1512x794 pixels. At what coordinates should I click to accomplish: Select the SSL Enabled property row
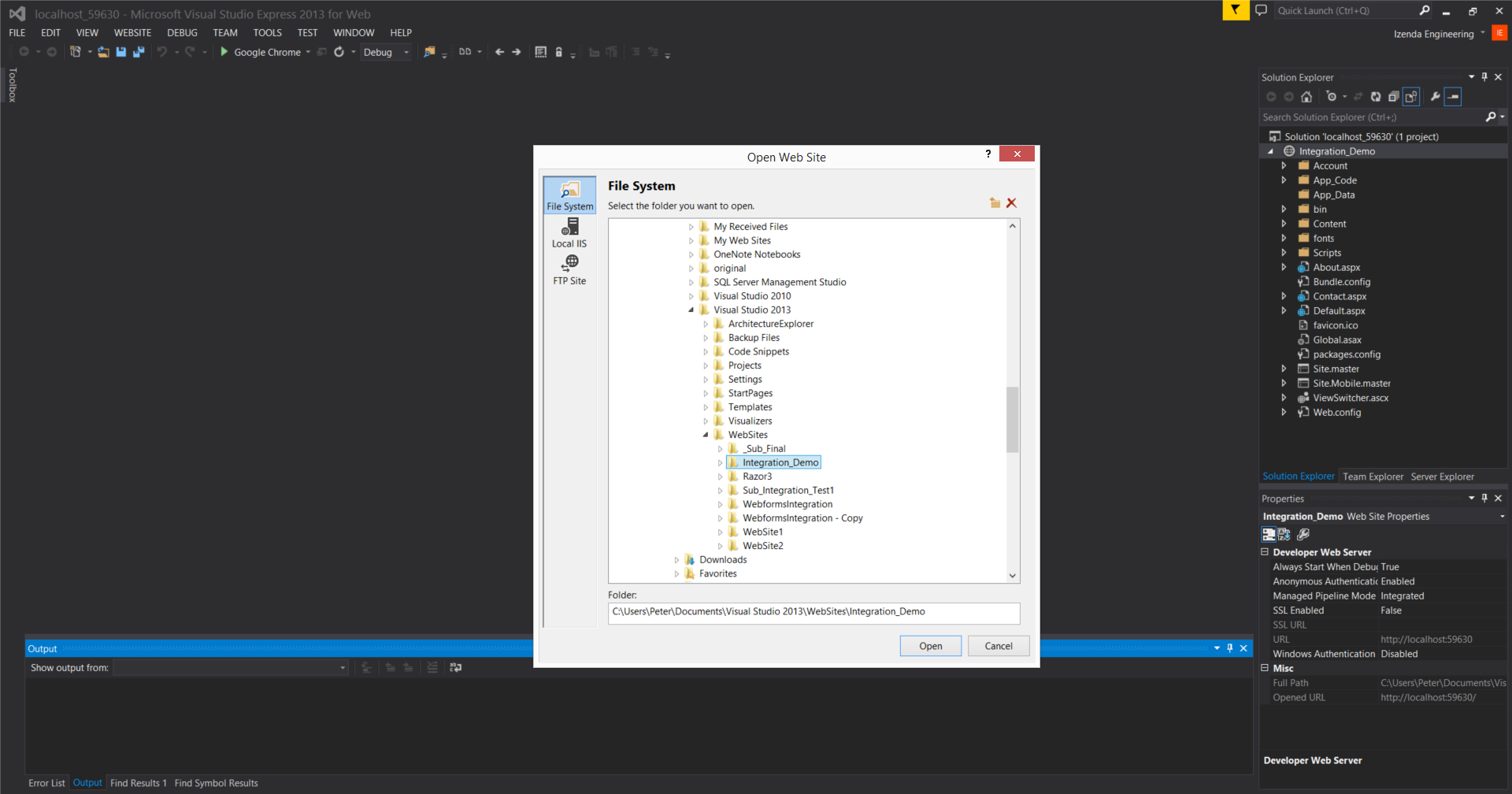pyautogui.click(x=1383, y=610)
